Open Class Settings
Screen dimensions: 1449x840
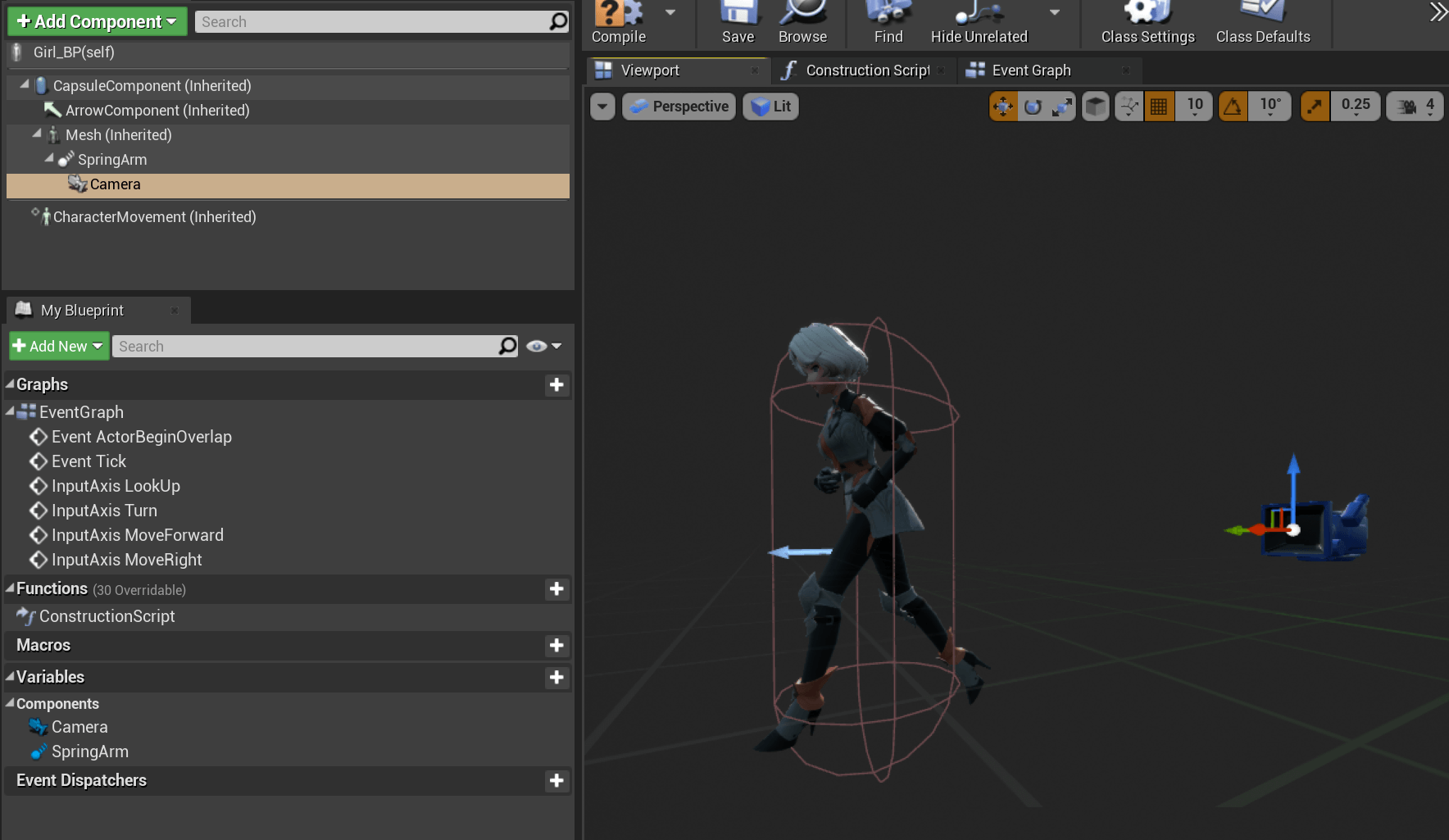click(x=1147, y=14)
